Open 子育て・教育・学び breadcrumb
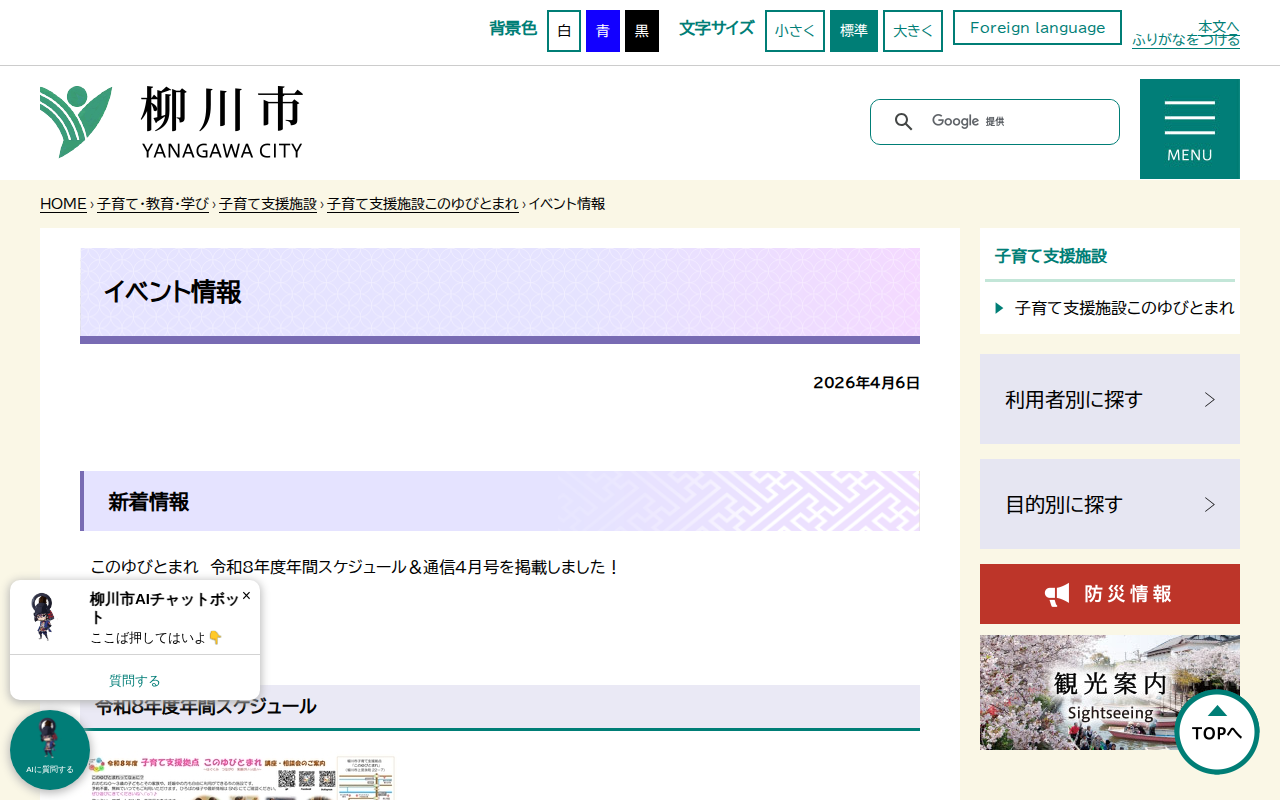The width and height of the screenshot is (1280, 800). click(152, 203)
